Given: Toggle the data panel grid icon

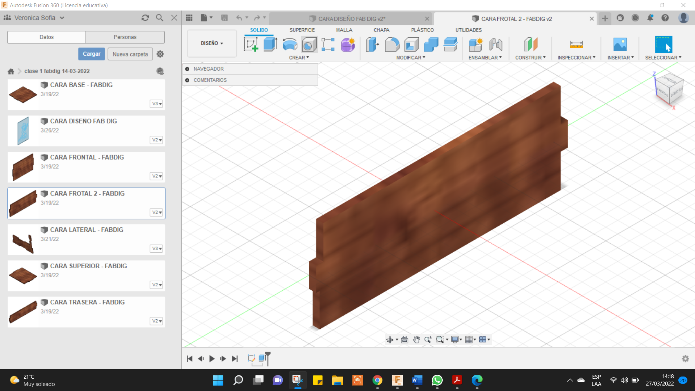Looking at the screenshot, I should point(189,18).
